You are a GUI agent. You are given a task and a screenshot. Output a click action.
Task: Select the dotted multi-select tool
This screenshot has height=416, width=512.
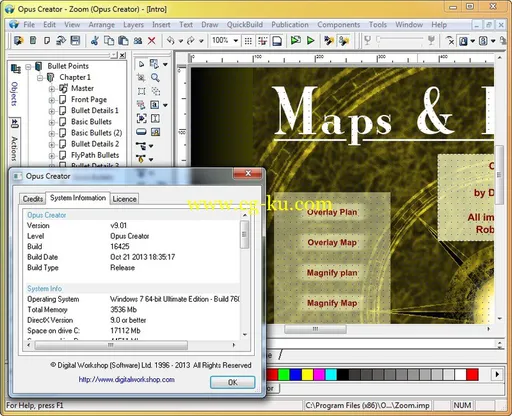(155, 91)
